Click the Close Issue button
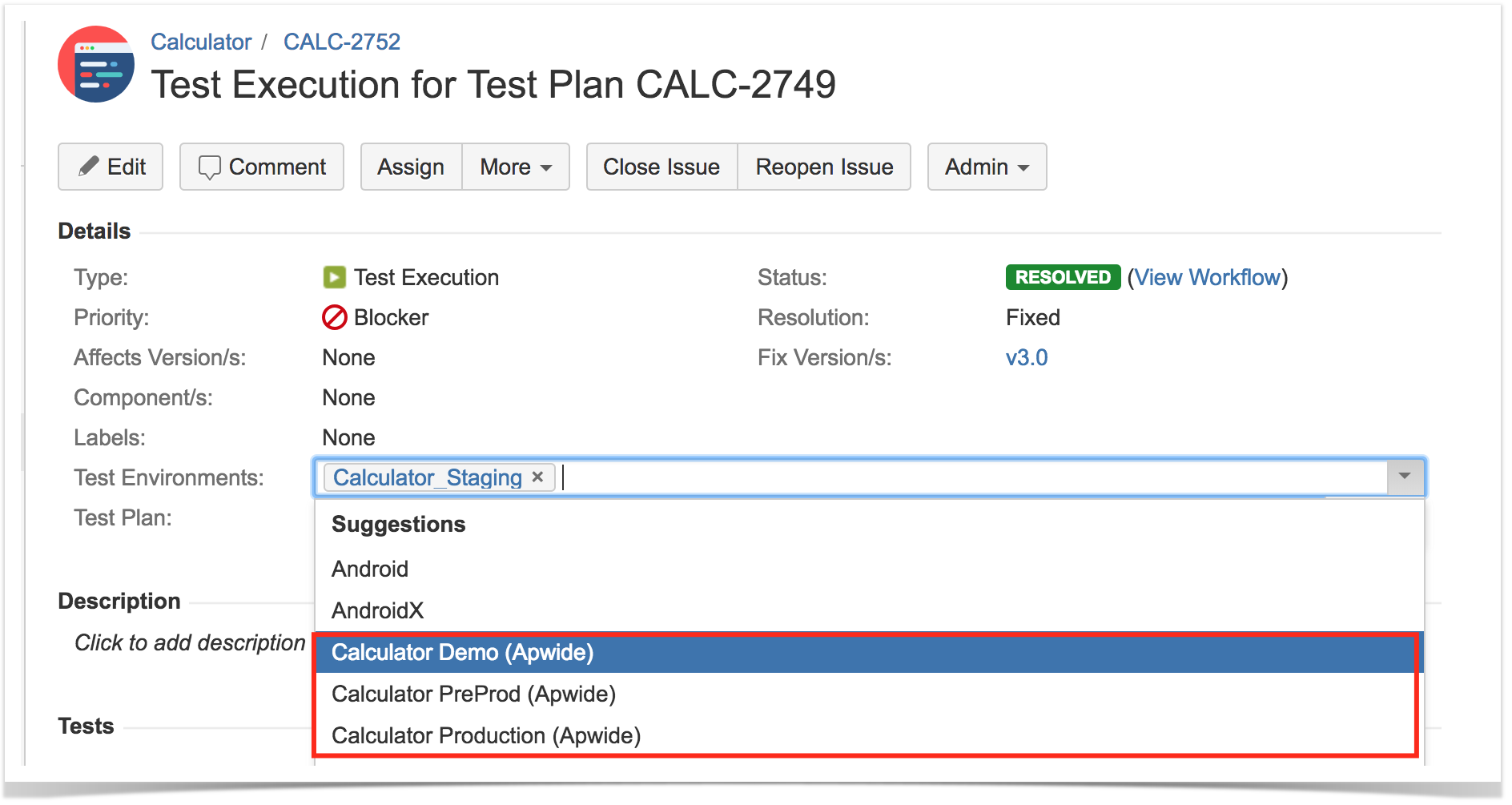Image resolution: width=1512 pixels, height=805 pixels. [x=661, y=167]
